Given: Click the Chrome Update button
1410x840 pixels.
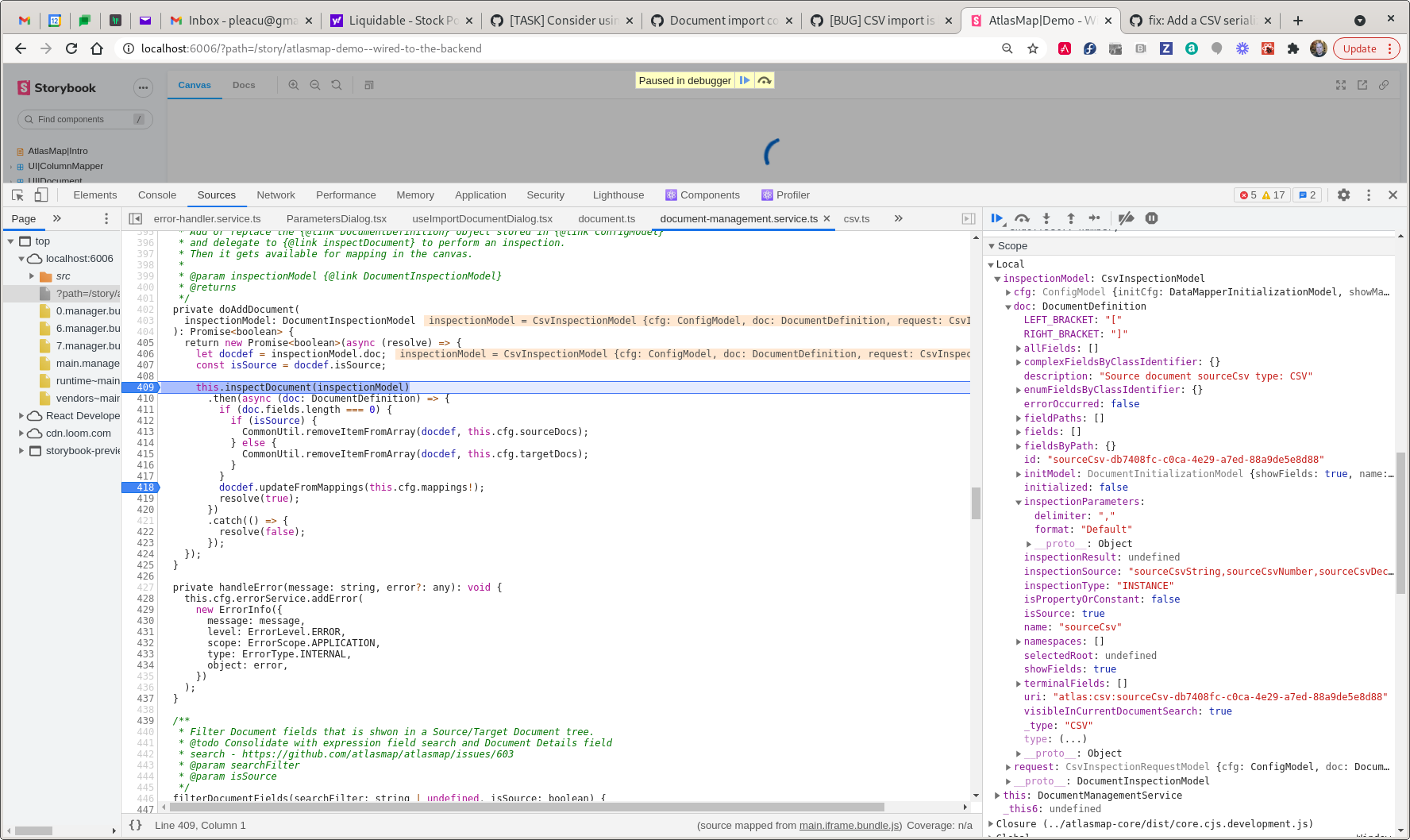Looking at the screenshot, I should [x=1359, y=48].
